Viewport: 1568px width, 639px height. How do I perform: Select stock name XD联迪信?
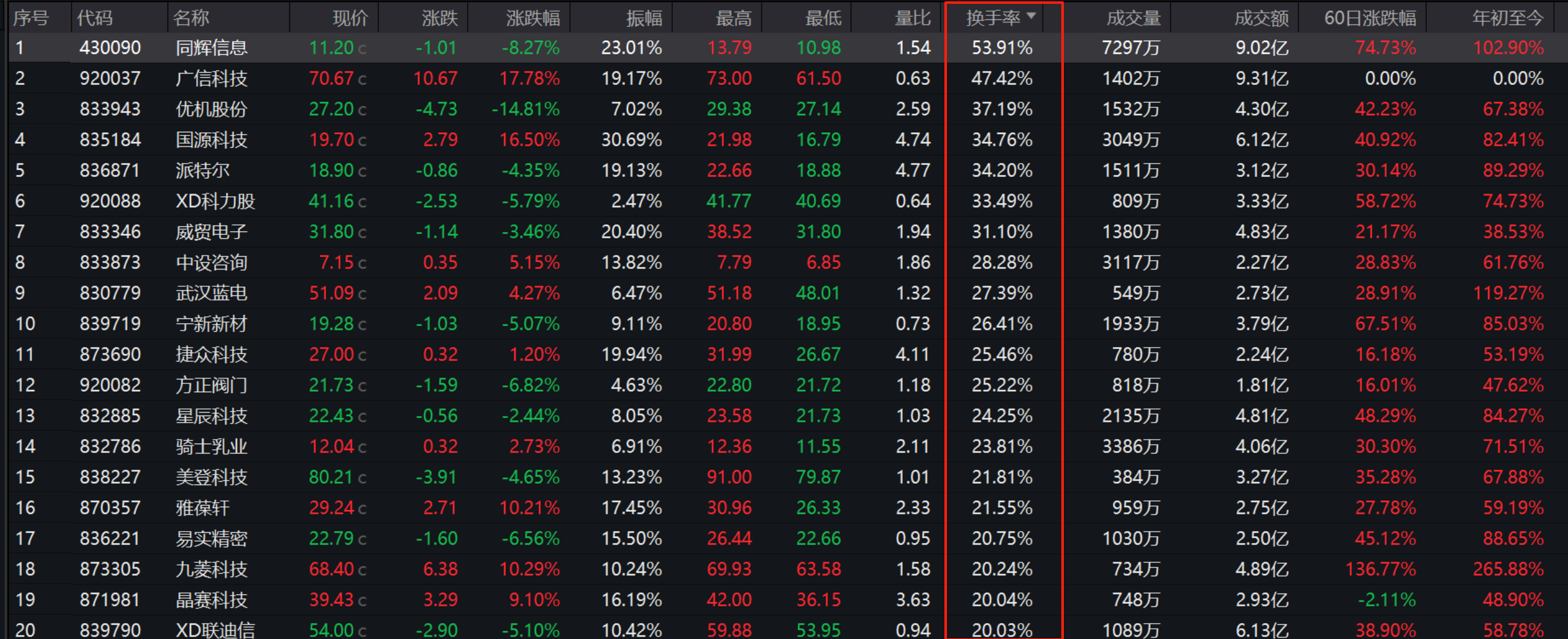(215, 630)
